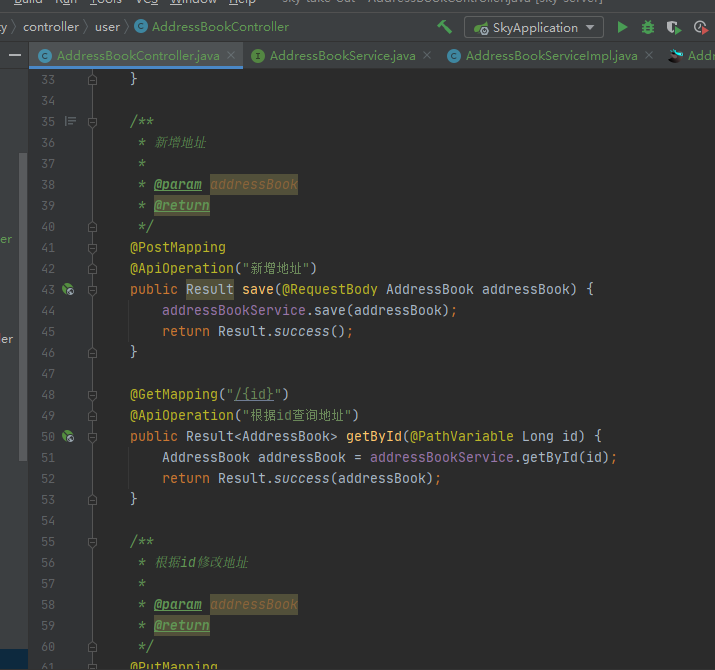Click the comment text on line 36

(x=180, y=142)
